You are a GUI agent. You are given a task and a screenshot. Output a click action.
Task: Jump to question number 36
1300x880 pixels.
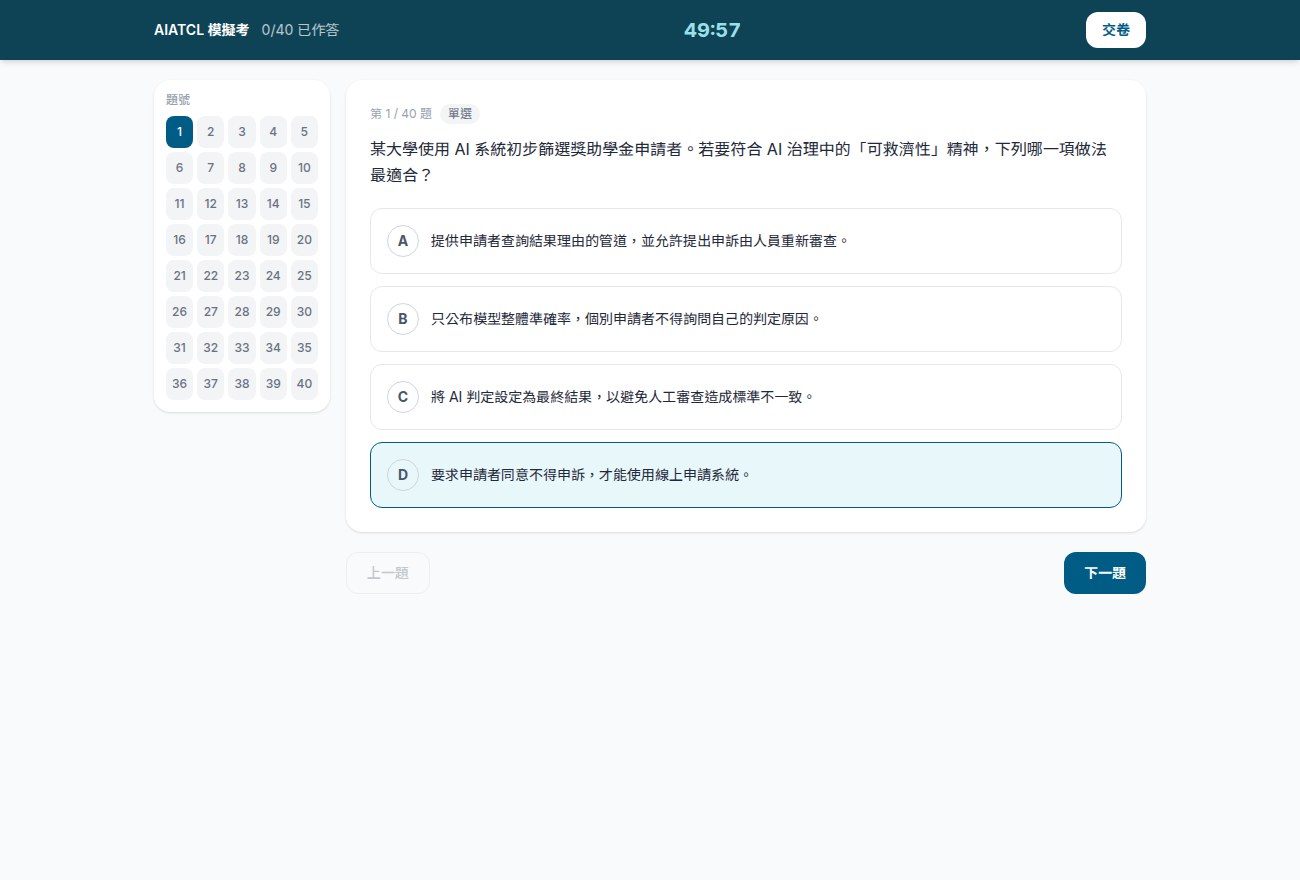tap(179, 384)
